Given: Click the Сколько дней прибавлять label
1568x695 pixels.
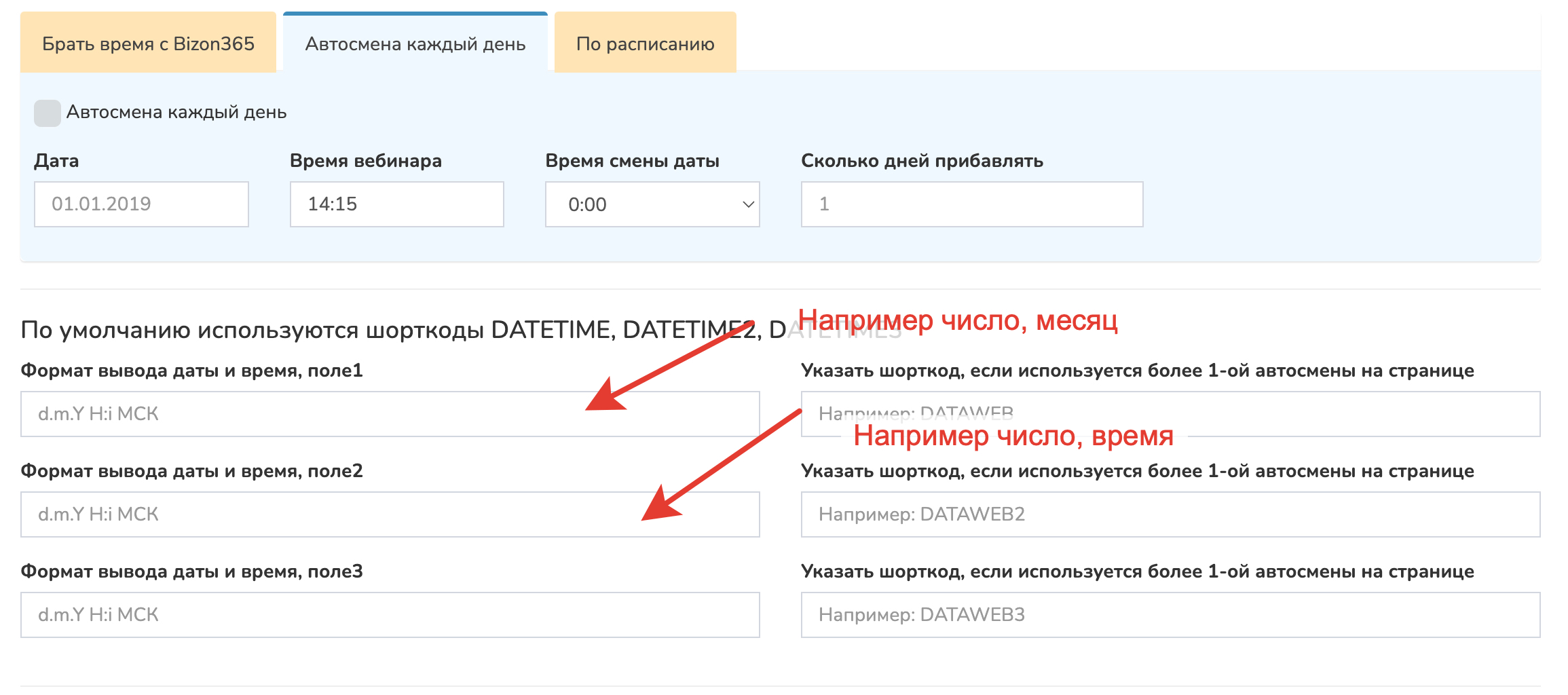Looking at the screenshot, I should click(x=922, y=161).
